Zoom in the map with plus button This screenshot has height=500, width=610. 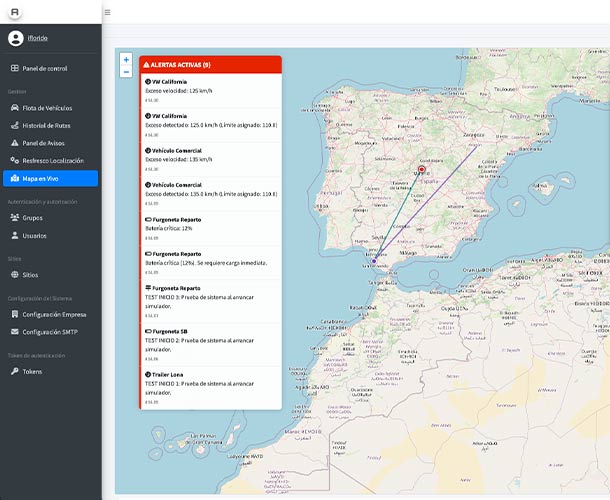tap(126, 60)
